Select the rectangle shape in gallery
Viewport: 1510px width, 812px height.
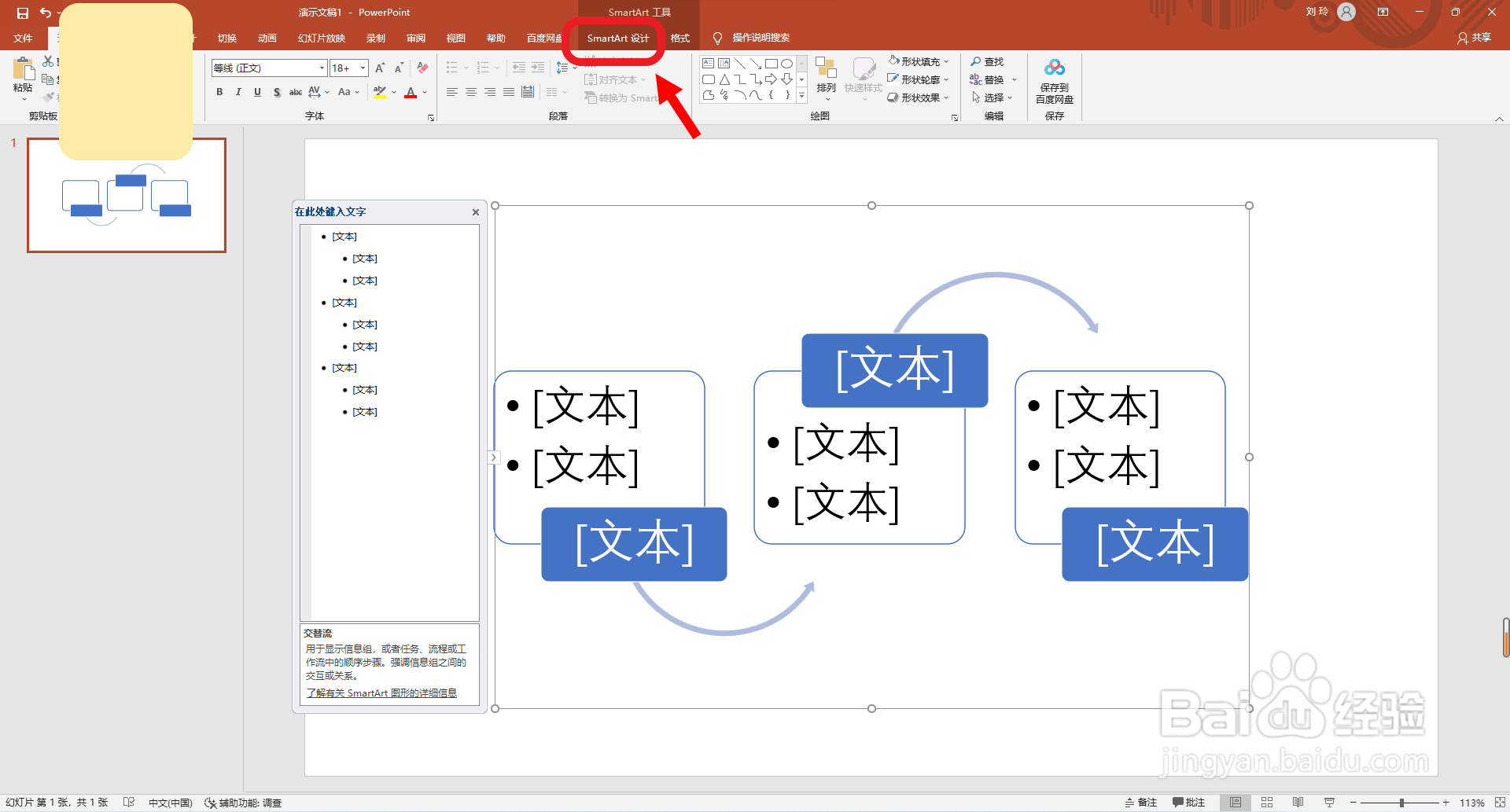771,64
